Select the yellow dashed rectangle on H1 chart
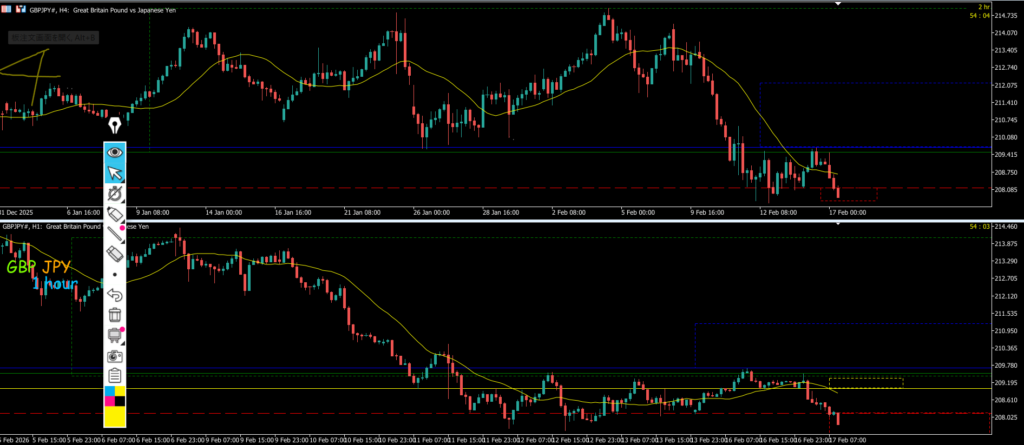The height and width of the screenshot is (445, 1024). (866, 382)
